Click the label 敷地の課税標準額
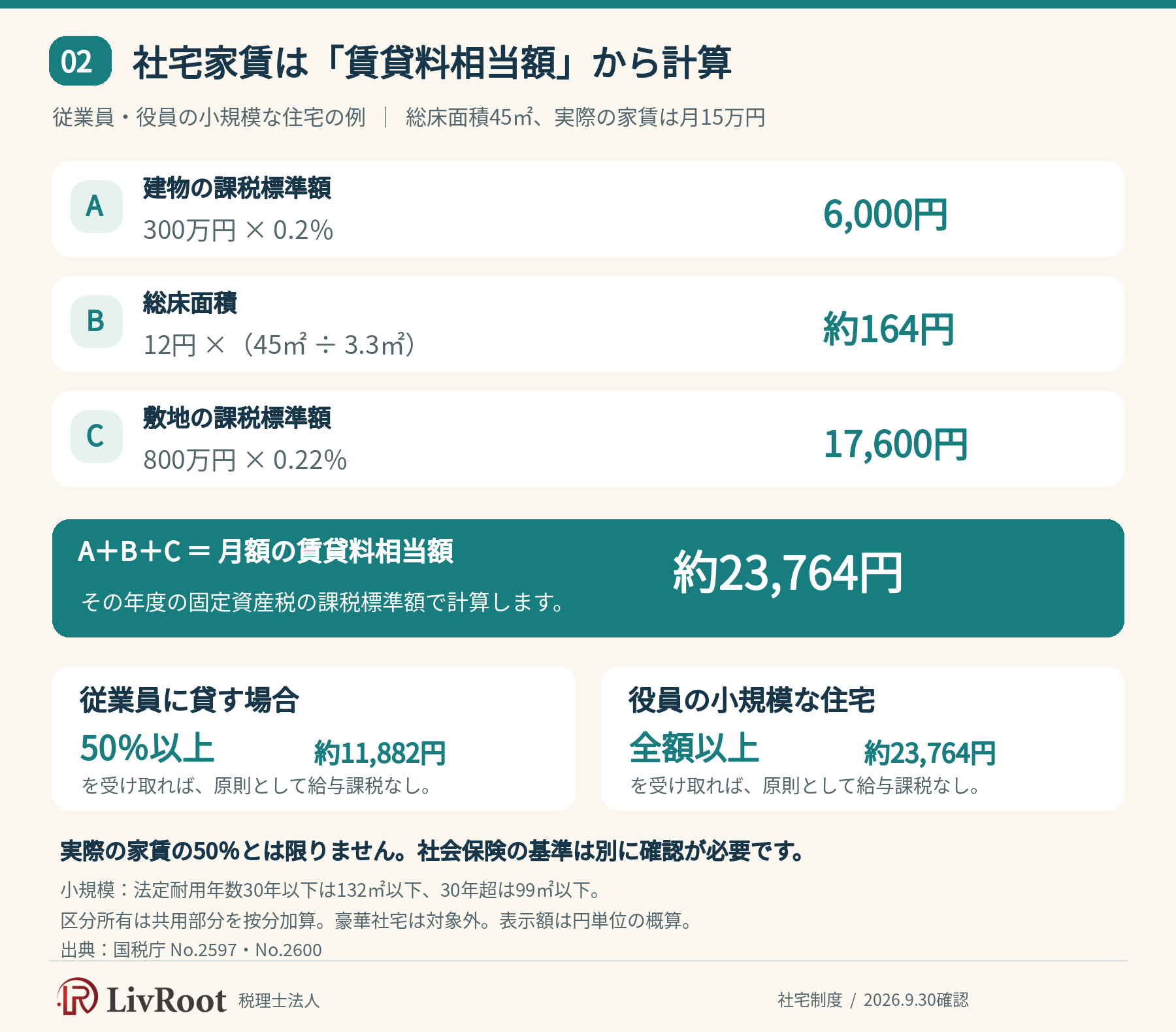The image size is (1176, 1032). tap(237, 418)
